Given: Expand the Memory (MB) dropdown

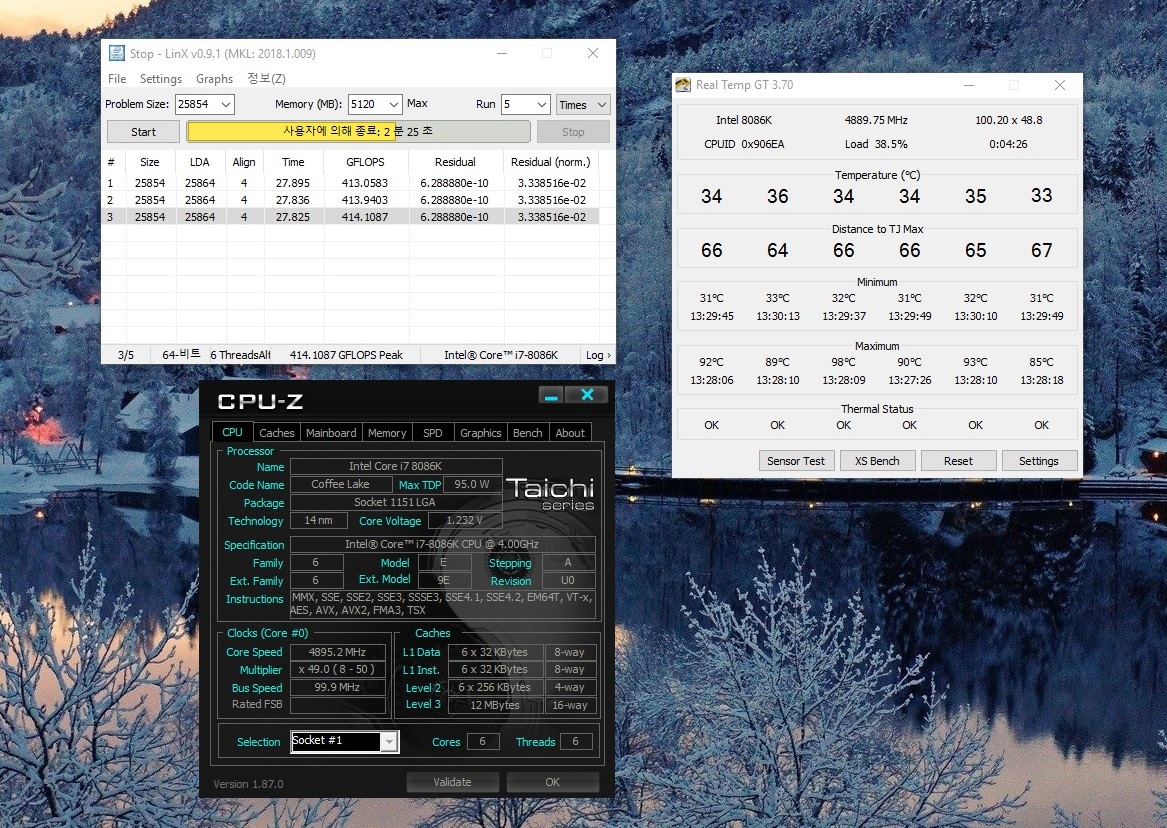Looking at the screenshot, I should click(394, 105).
